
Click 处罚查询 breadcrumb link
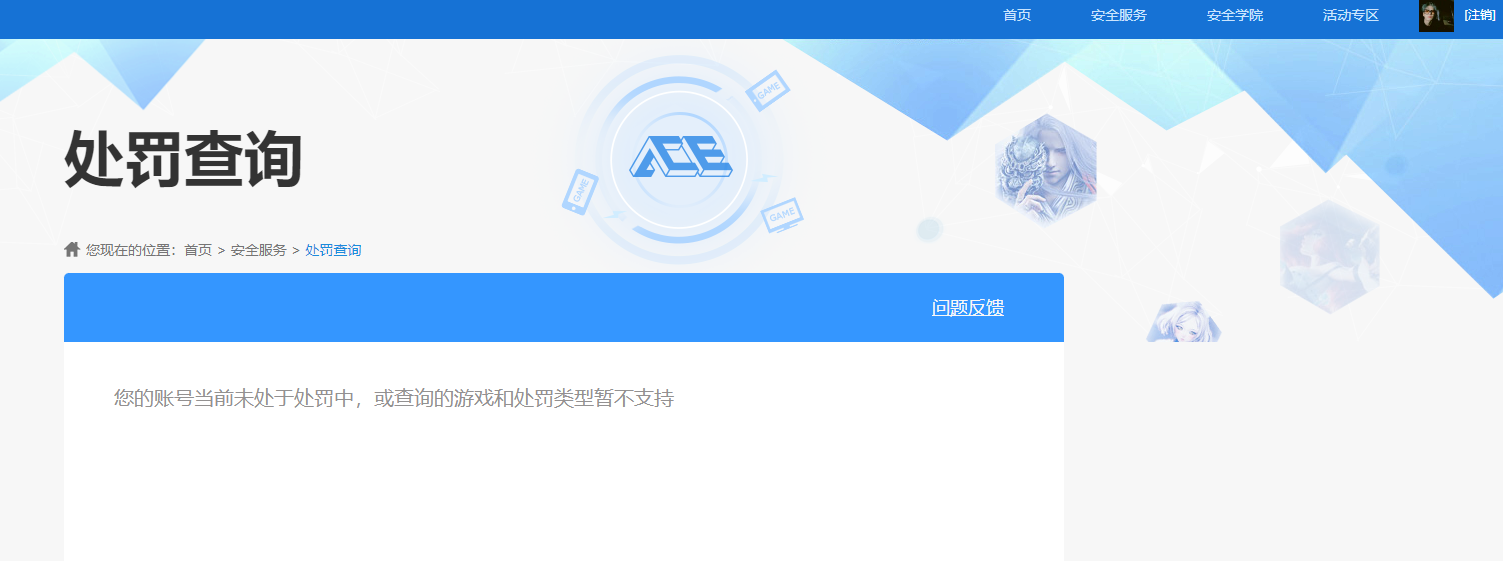point(333,250)
